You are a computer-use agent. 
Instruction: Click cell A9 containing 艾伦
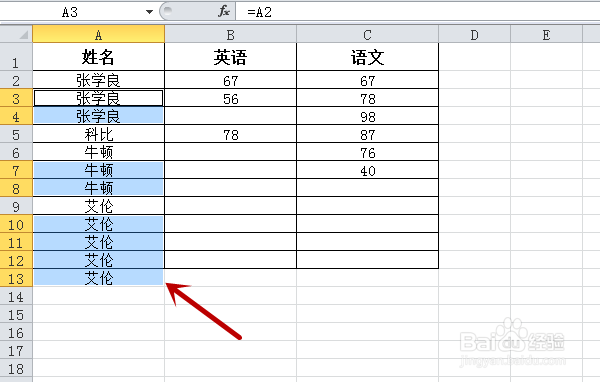pyautogui.click(x=99, y=206)
